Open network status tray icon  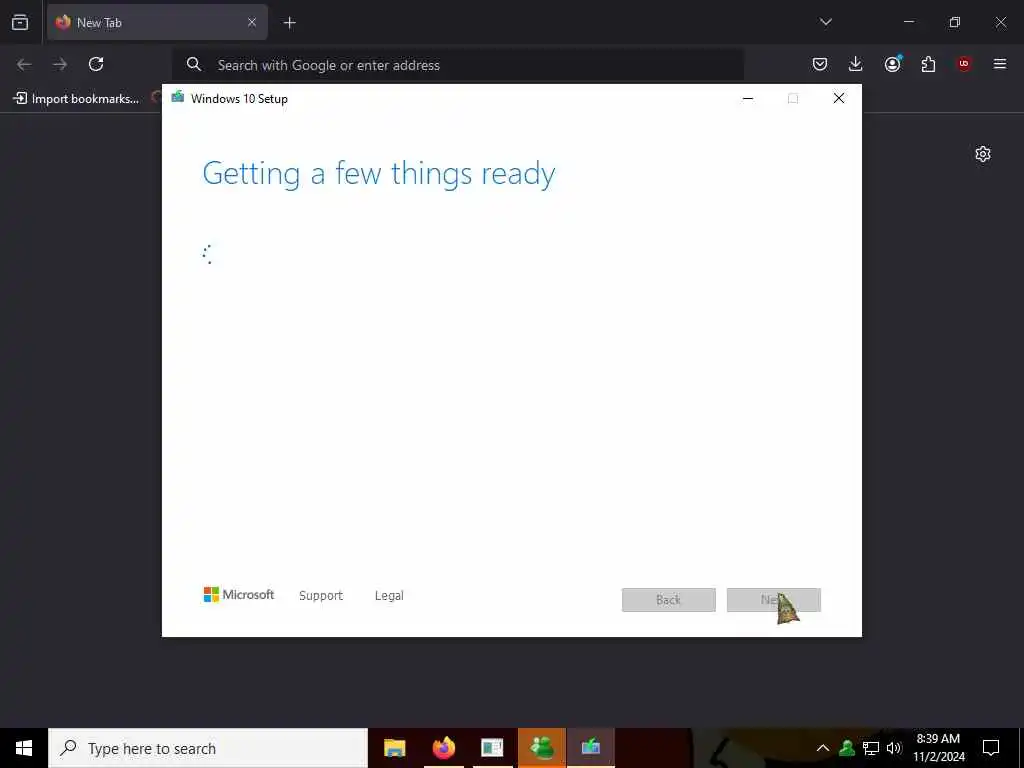click(871, 748)
